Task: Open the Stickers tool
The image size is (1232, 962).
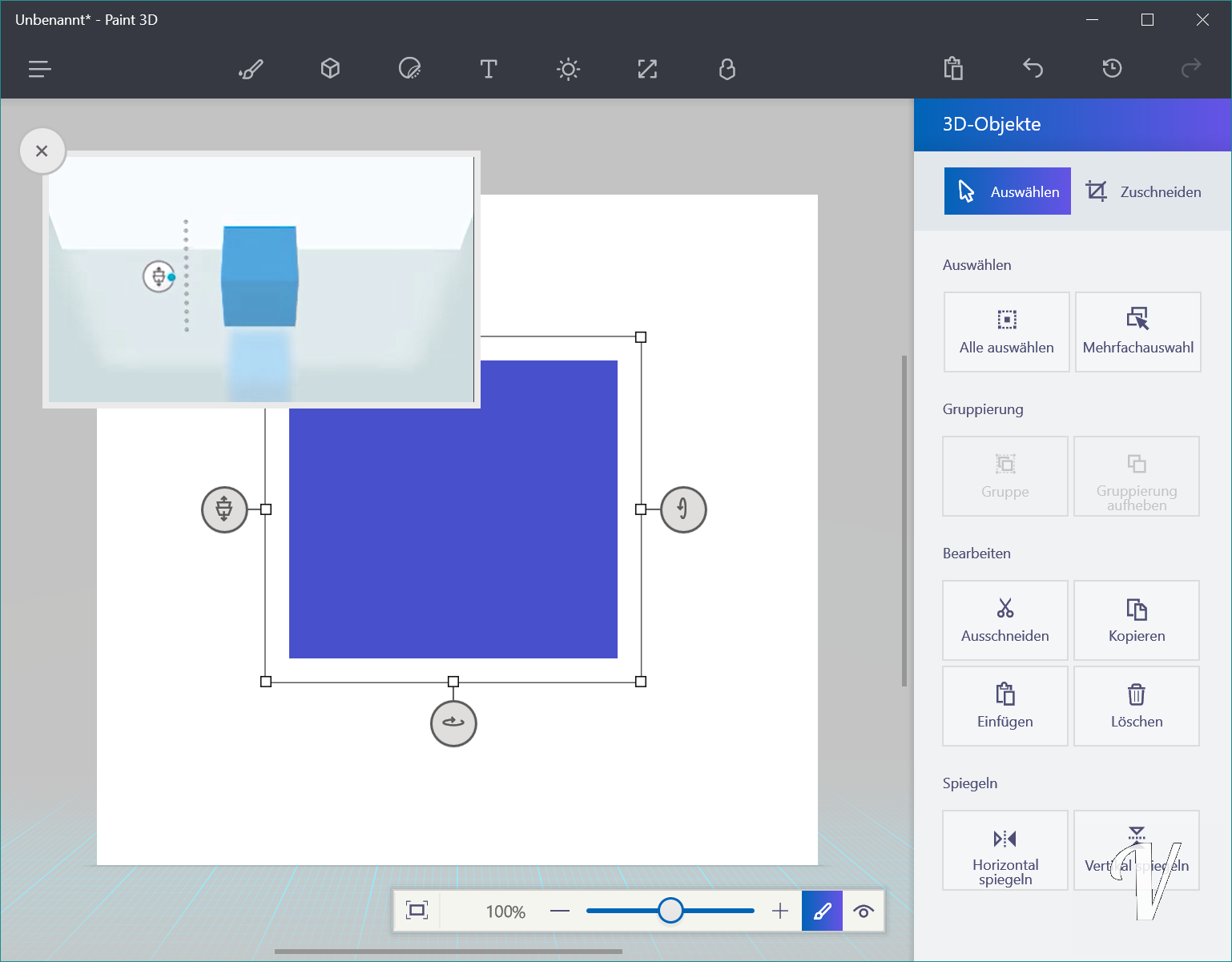Action: click(409, 70)
